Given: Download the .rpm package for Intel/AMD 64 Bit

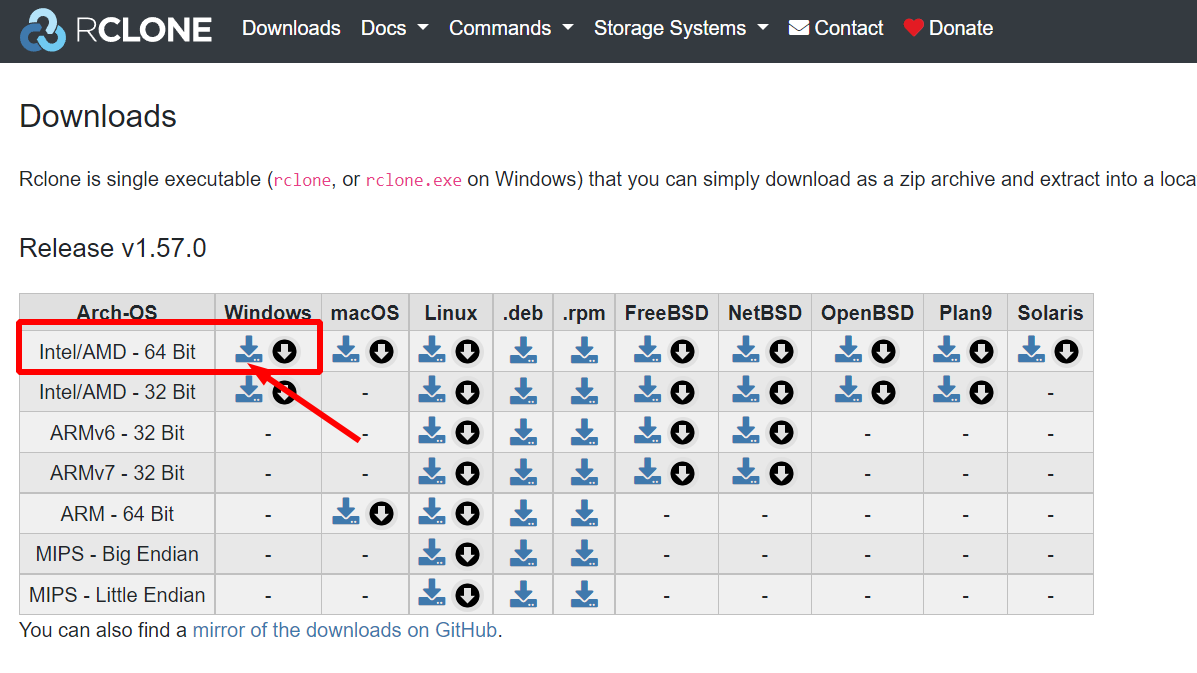Looking at the screenshot, I should point(585,351).
